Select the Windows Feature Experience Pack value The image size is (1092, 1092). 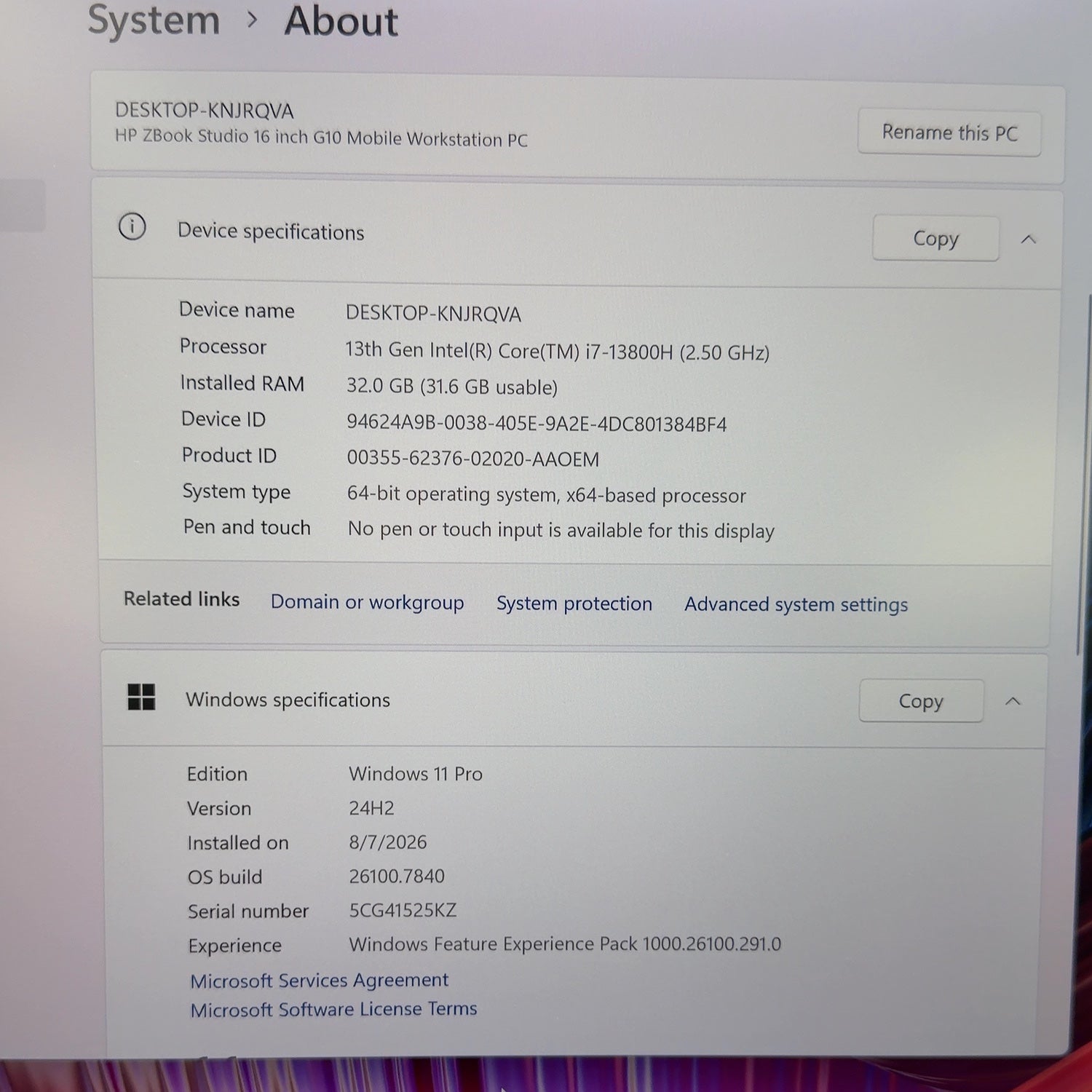[x=565, y=944]
